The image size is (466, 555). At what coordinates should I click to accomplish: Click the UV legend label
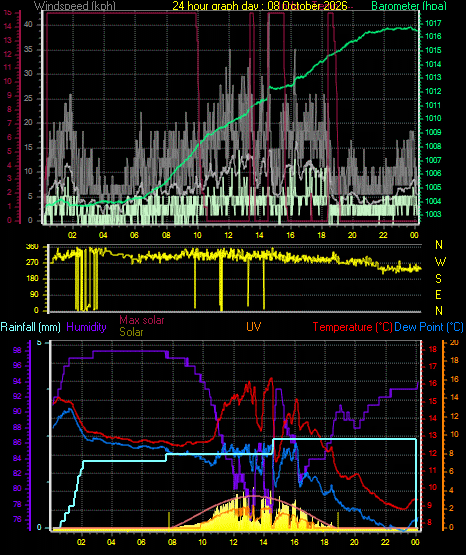coord(254,326)
